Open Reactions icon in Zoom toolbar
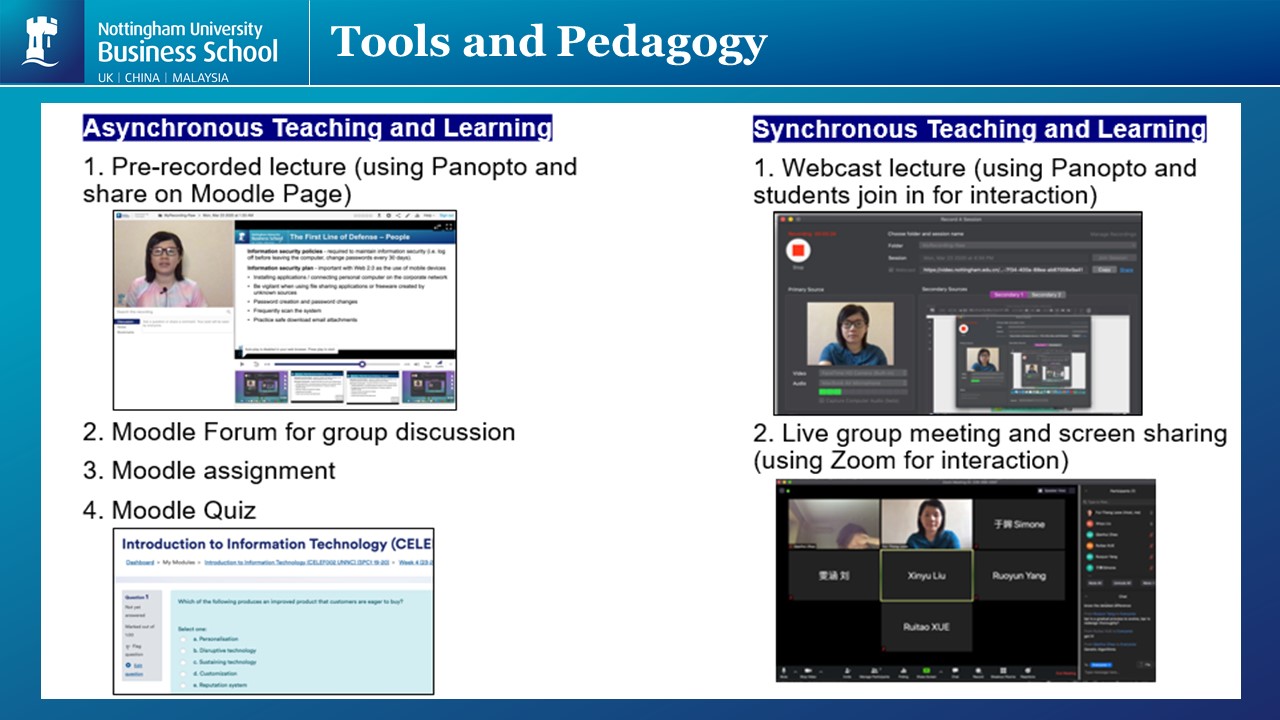 pyautogui.click(x=1028, y=670)
